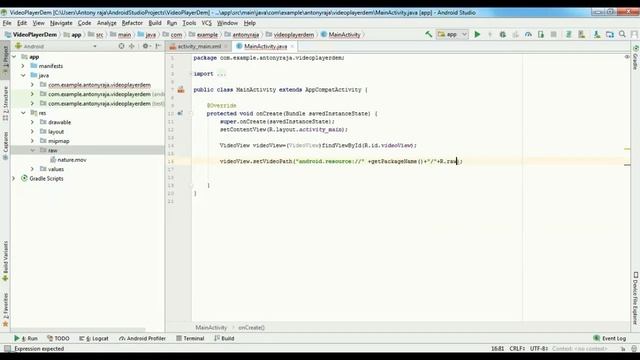640x360 pixels.
Task: Click the Profile app gauge icon
Action: point(528,35)
